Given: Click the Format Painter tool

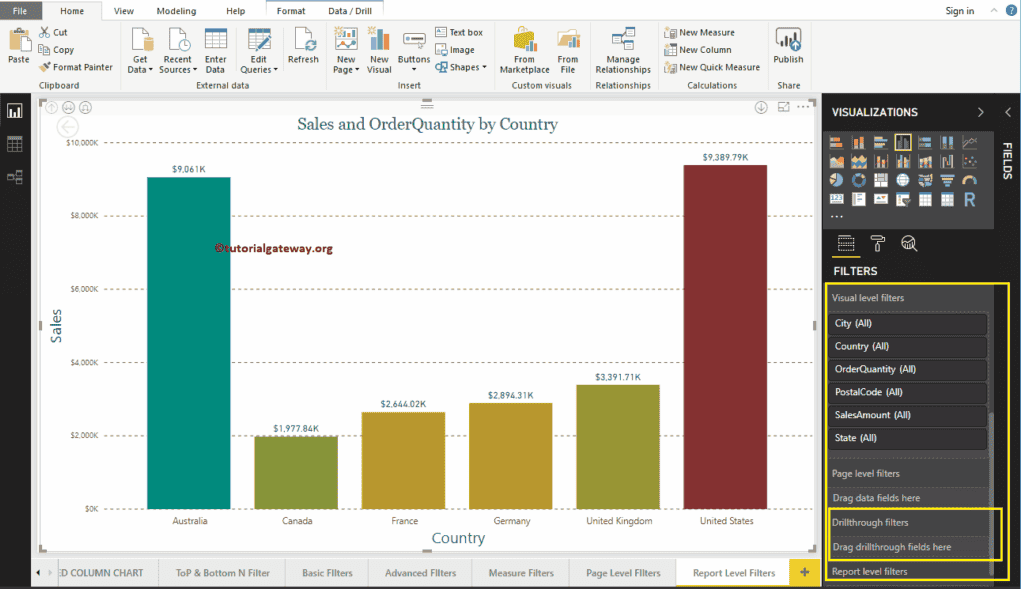Looking at the screenshot, I should [76, 67].
